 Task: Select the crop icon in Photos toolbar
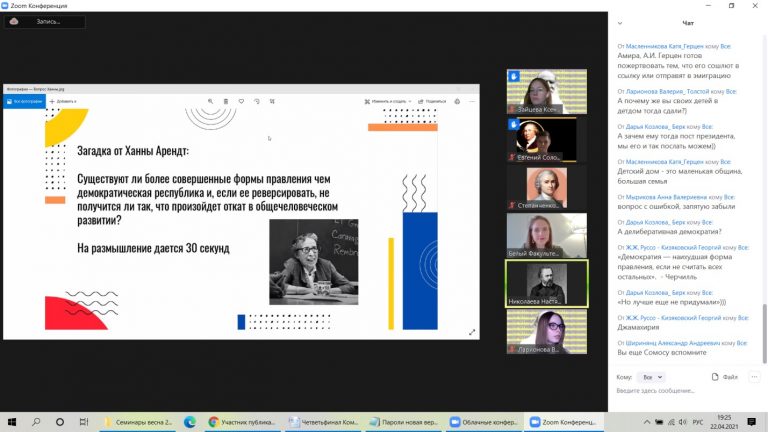(273, 101)
